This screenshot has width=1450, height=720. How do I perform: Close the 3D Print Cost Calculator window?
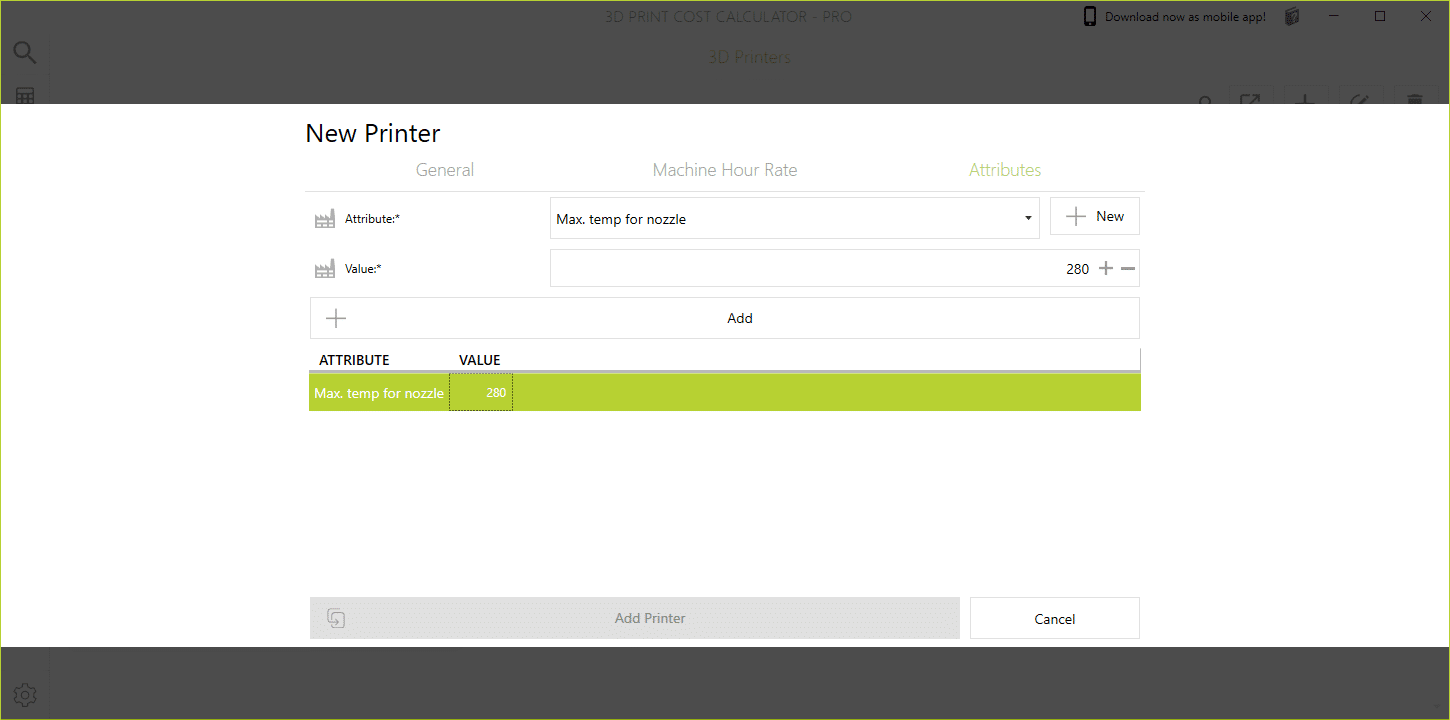click(1425, 16)
